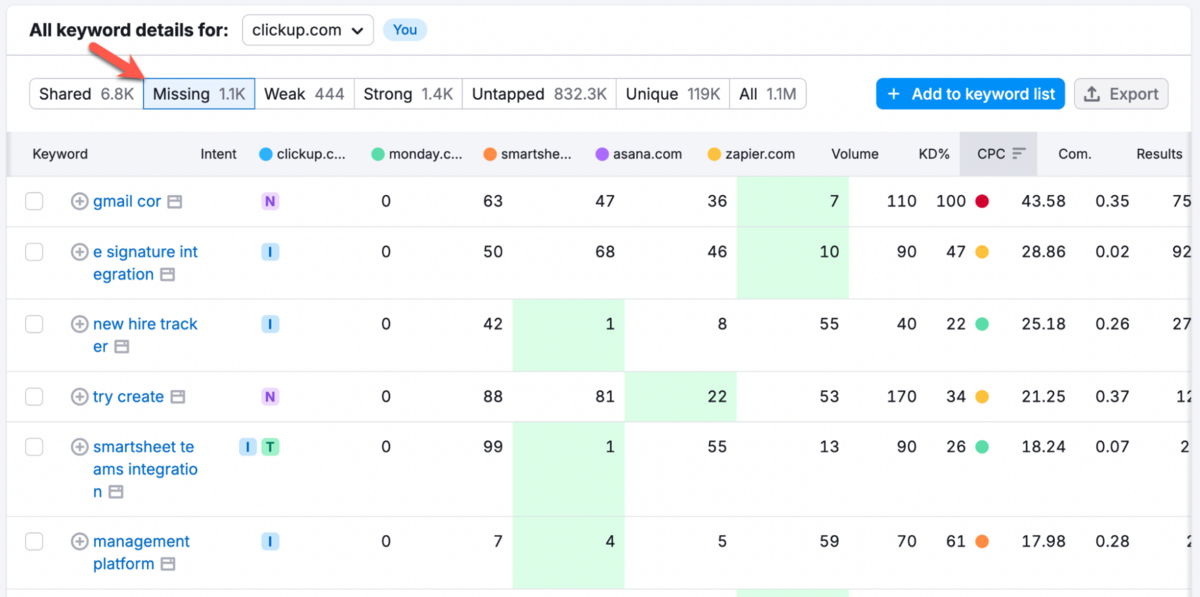This screenshot has height=597, width=1200.
Task: Click the CPC value 43.58
Action: click(1043, 201)
